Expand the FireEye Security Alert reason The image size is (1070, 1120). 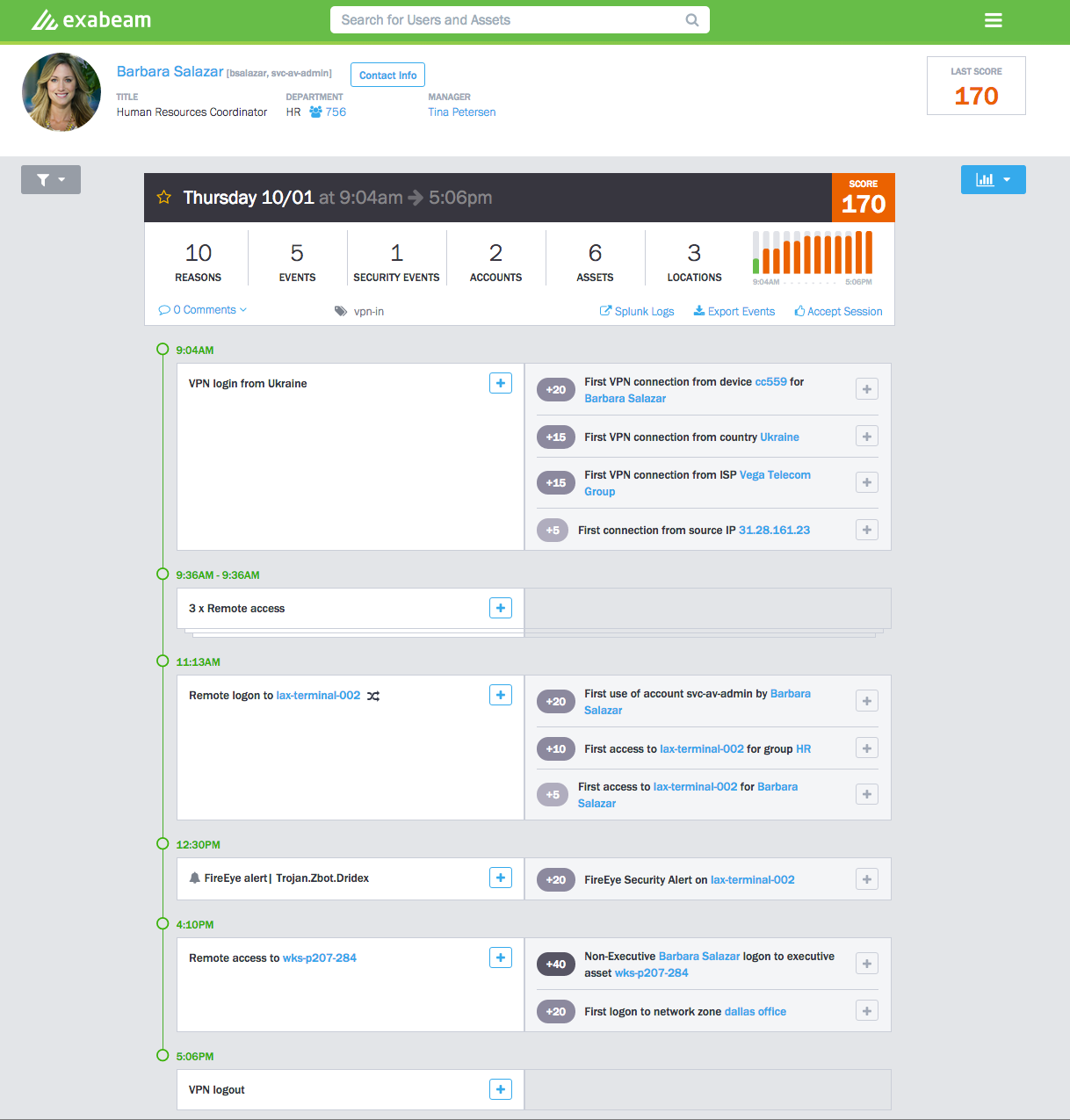point(867,879)
